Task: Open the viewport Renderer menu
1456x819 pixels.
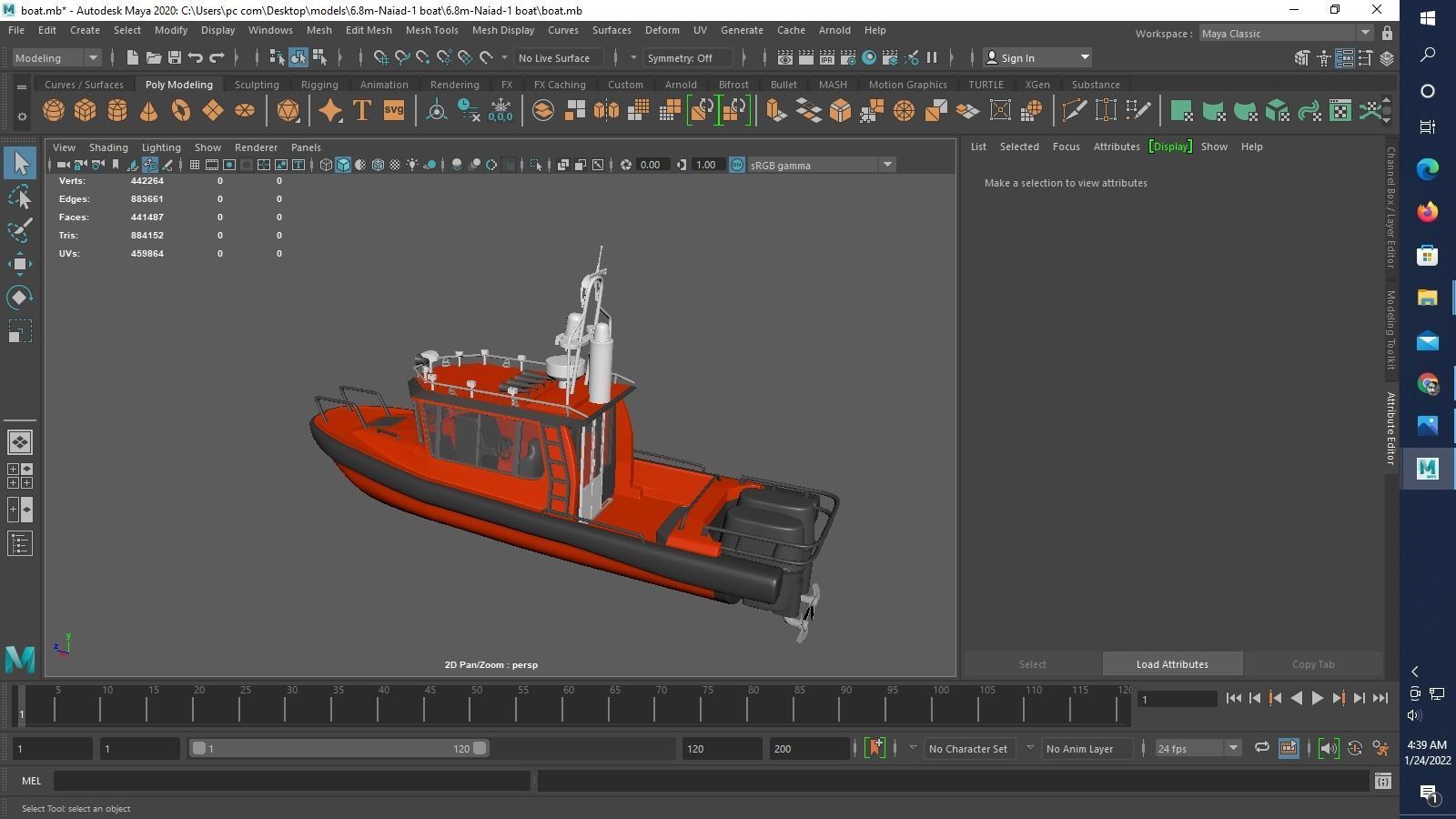Action: coord(256,147)
